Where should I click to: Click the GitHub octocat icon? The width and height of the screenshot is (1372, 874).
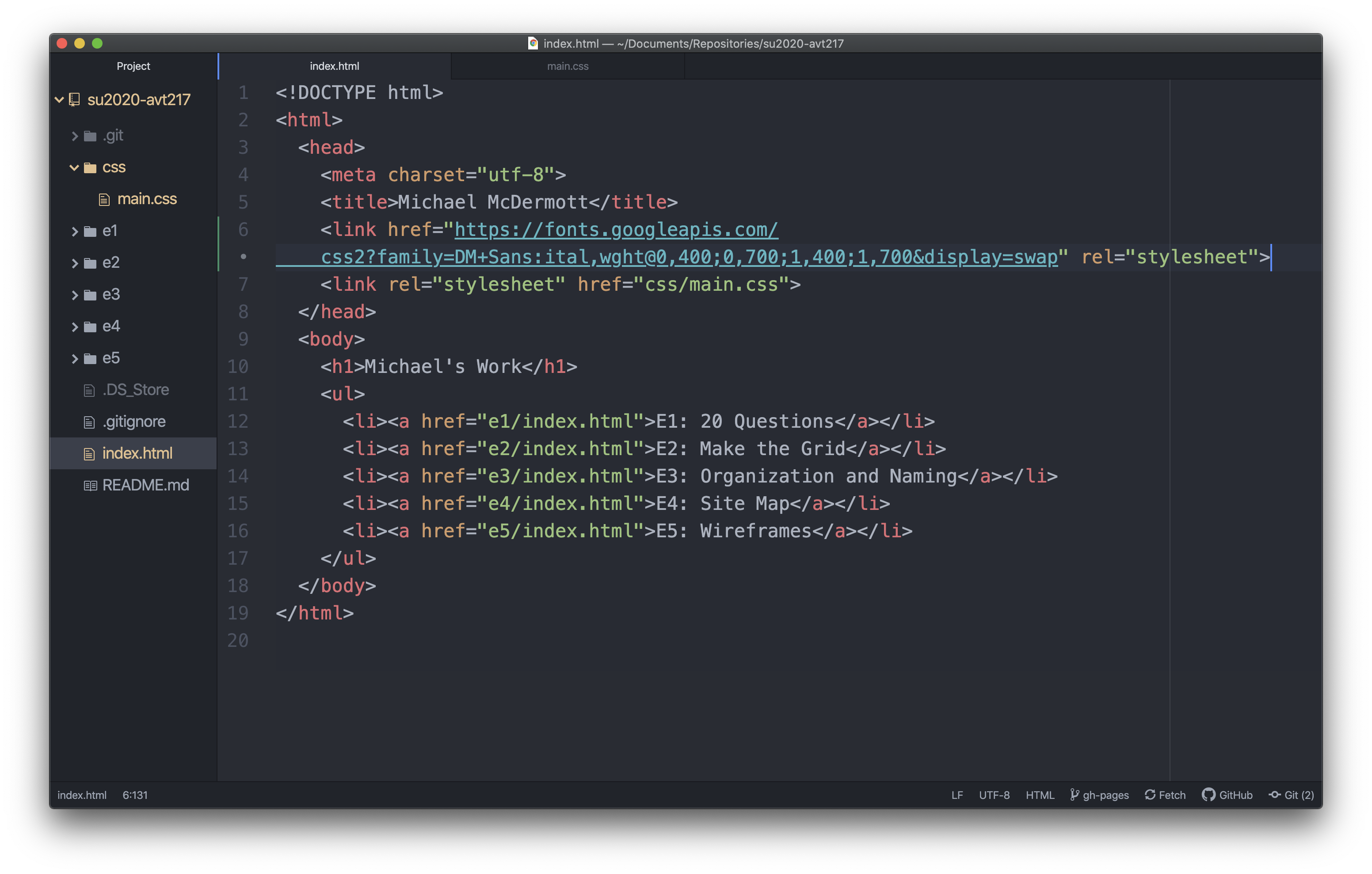1208,795
